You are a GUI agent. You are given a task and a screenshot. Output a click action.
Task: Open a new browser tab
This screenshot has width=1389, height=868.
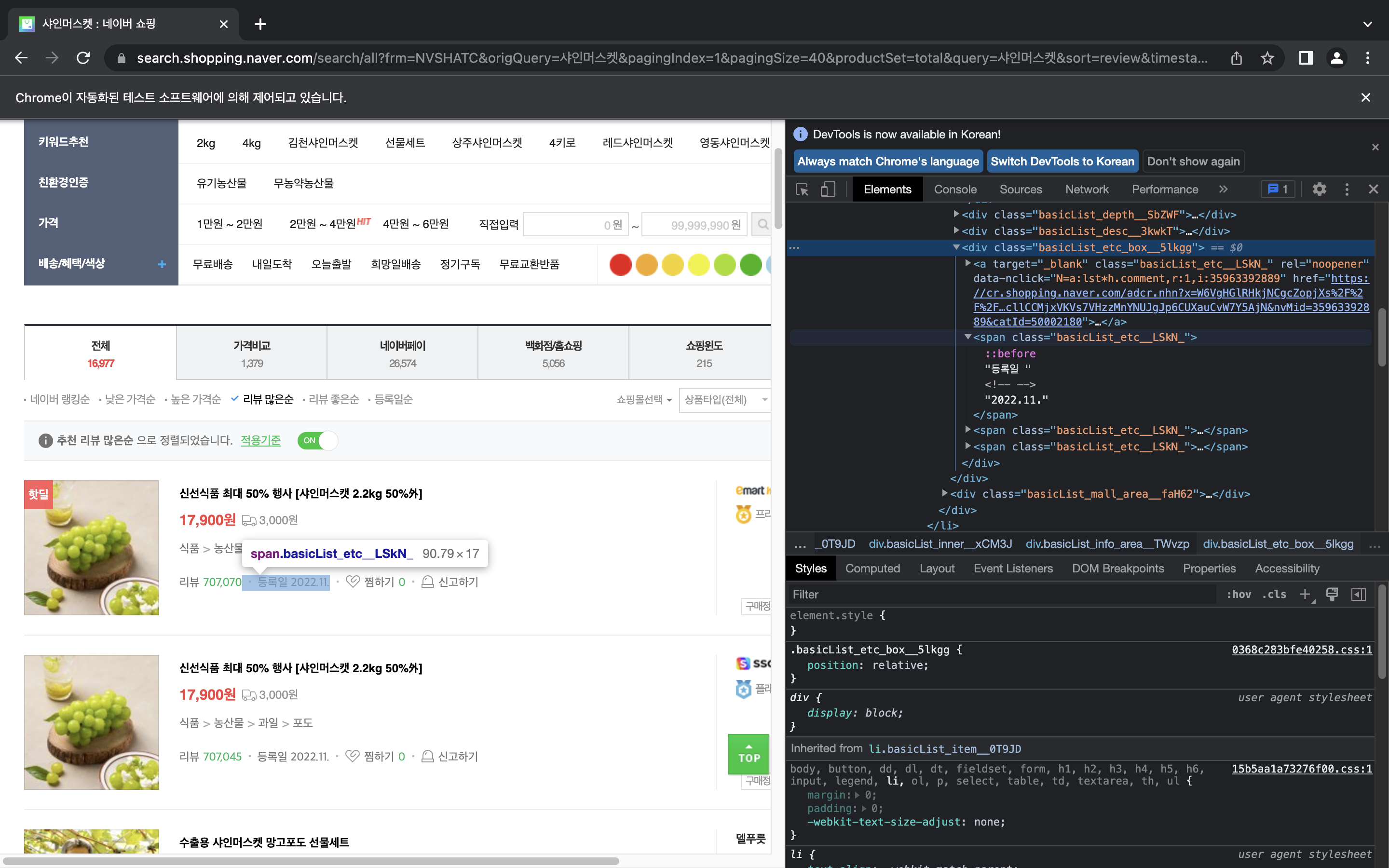pos(260,24)
